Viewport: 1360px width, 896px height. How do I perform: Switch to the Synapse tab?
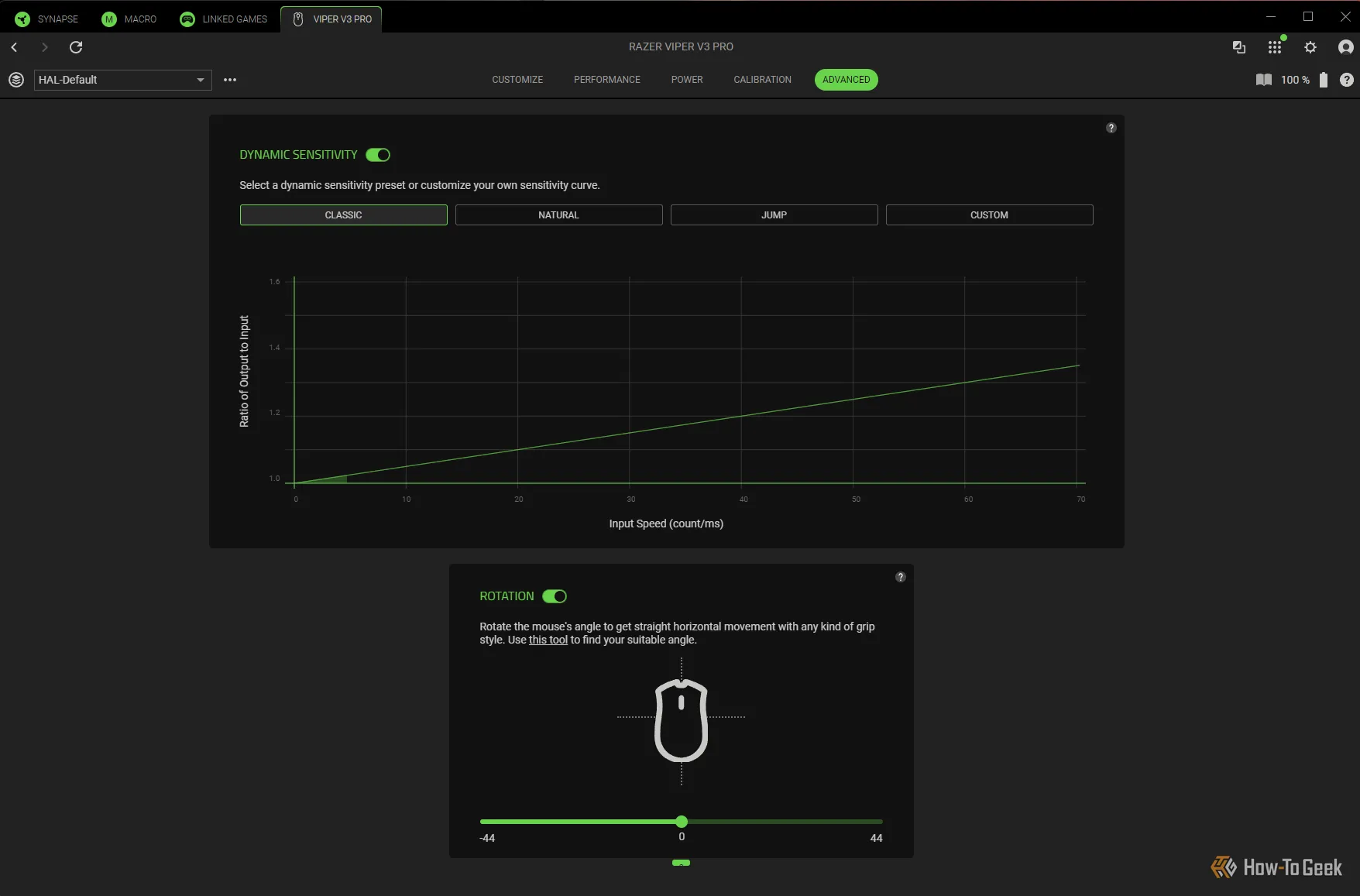point(47,19)
